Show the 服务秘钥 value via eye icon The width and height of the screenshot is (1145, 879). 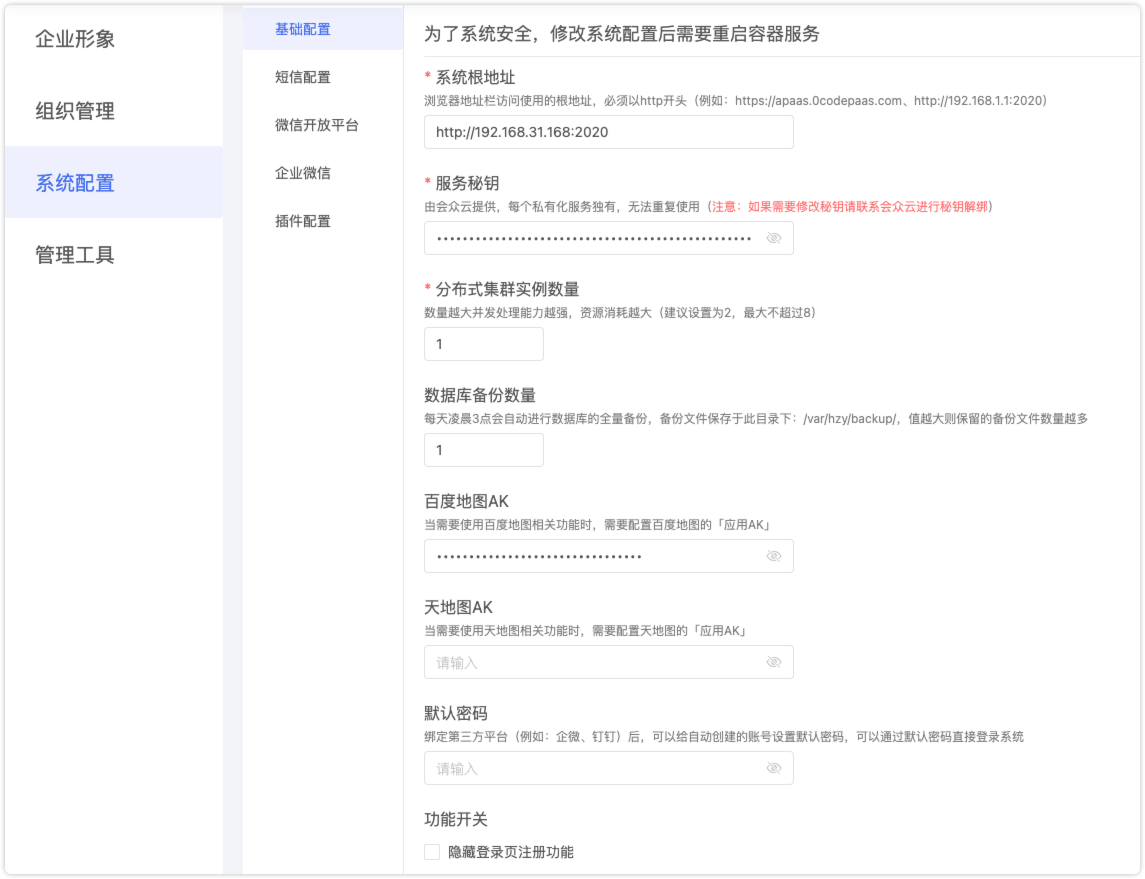click(x=773, y=238)
